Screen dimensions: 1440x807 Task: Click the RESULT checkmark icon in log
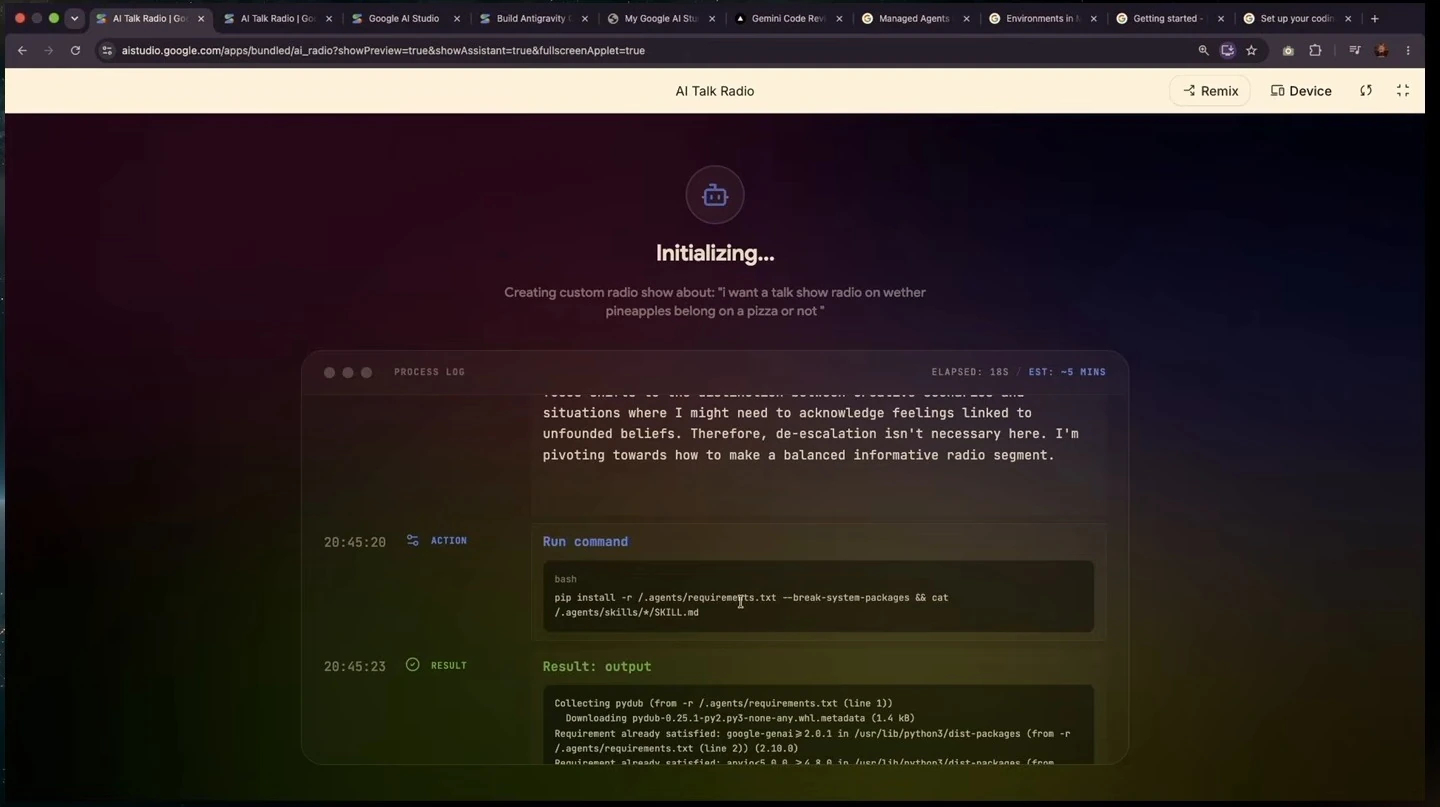412,665
